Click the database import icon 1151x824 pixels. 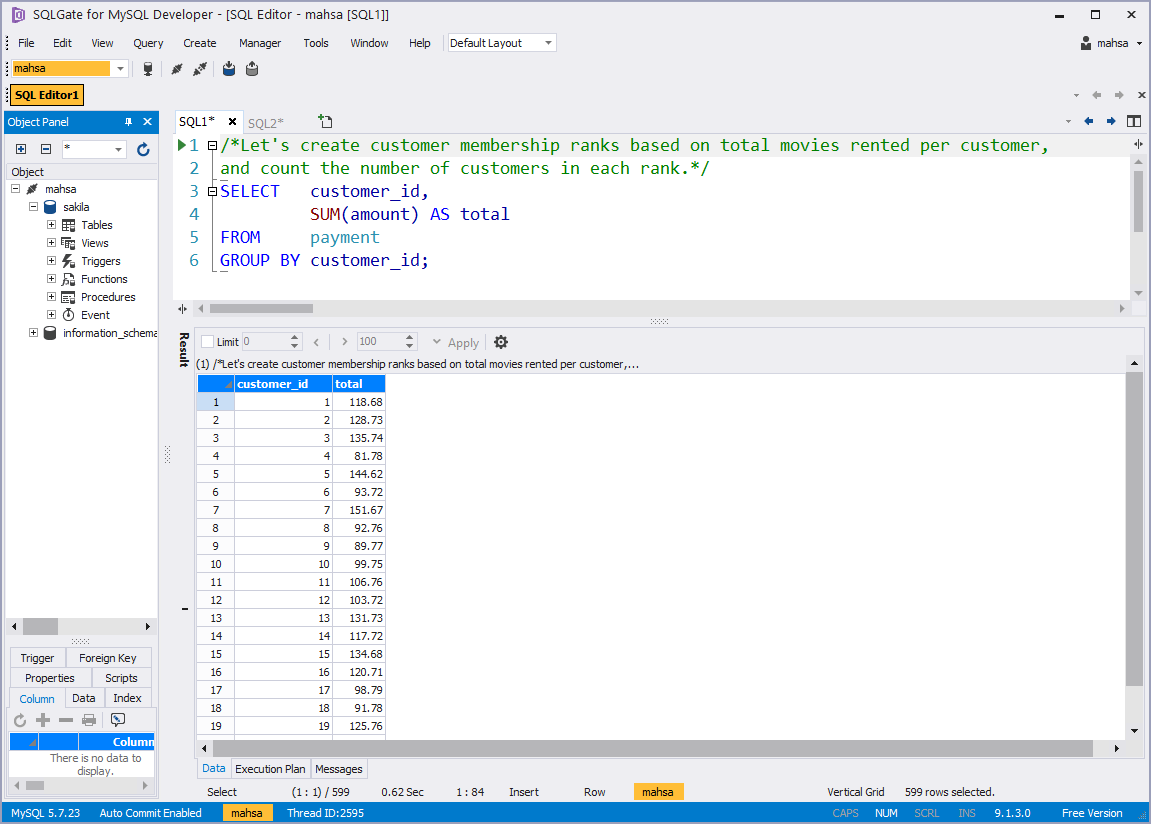pyautogui.click(x=229, y=69)
